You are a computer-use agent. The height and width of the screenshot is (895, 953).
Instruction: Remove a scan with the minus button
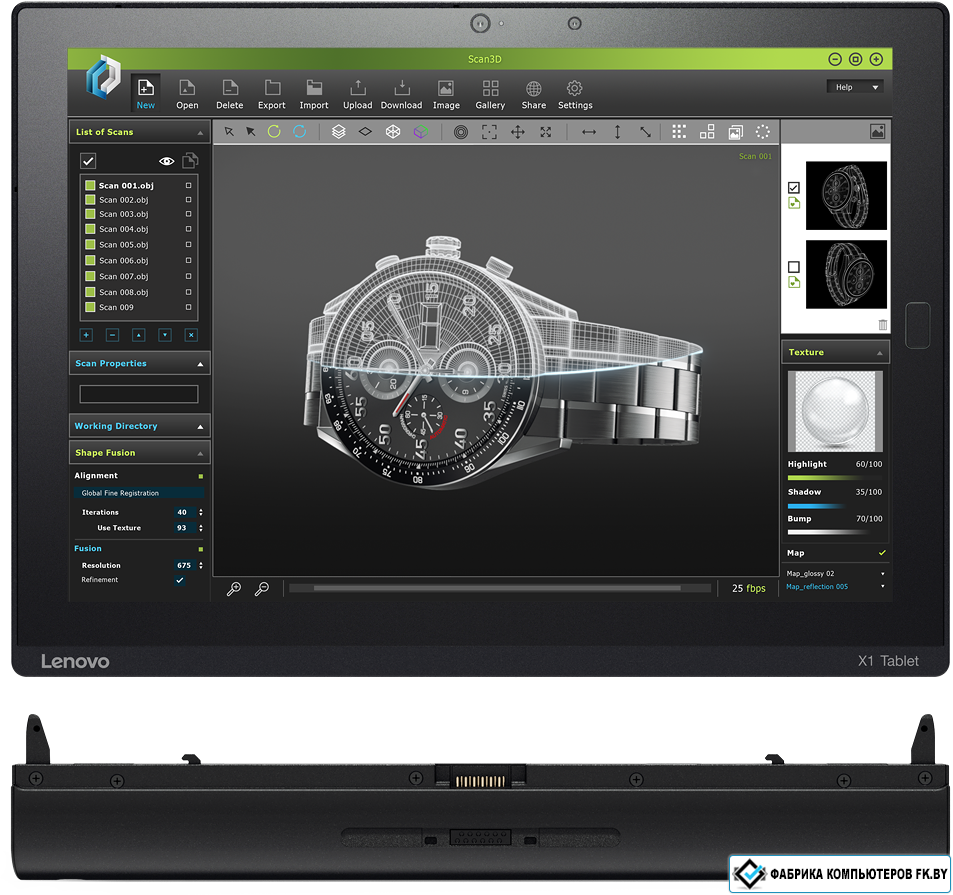tap(112, 335)
